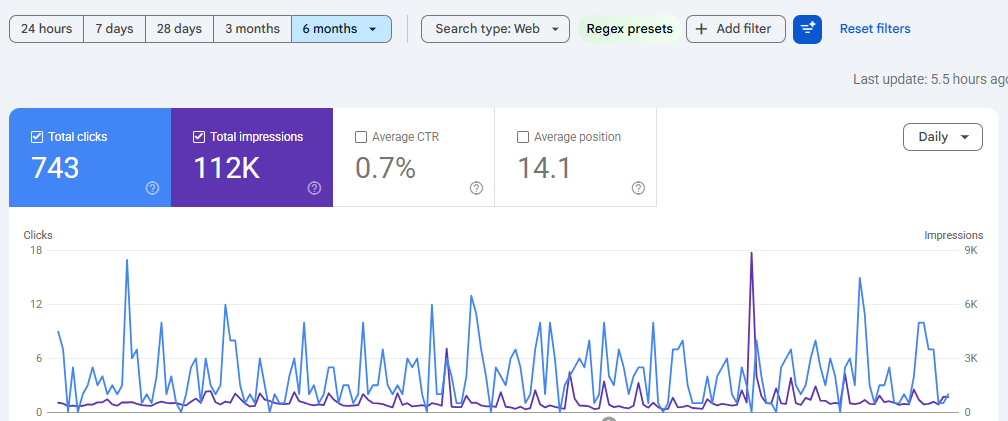Select the 7 days date range
The width and height of the screenshot is (1008, 421).
(x=114, y=29)
